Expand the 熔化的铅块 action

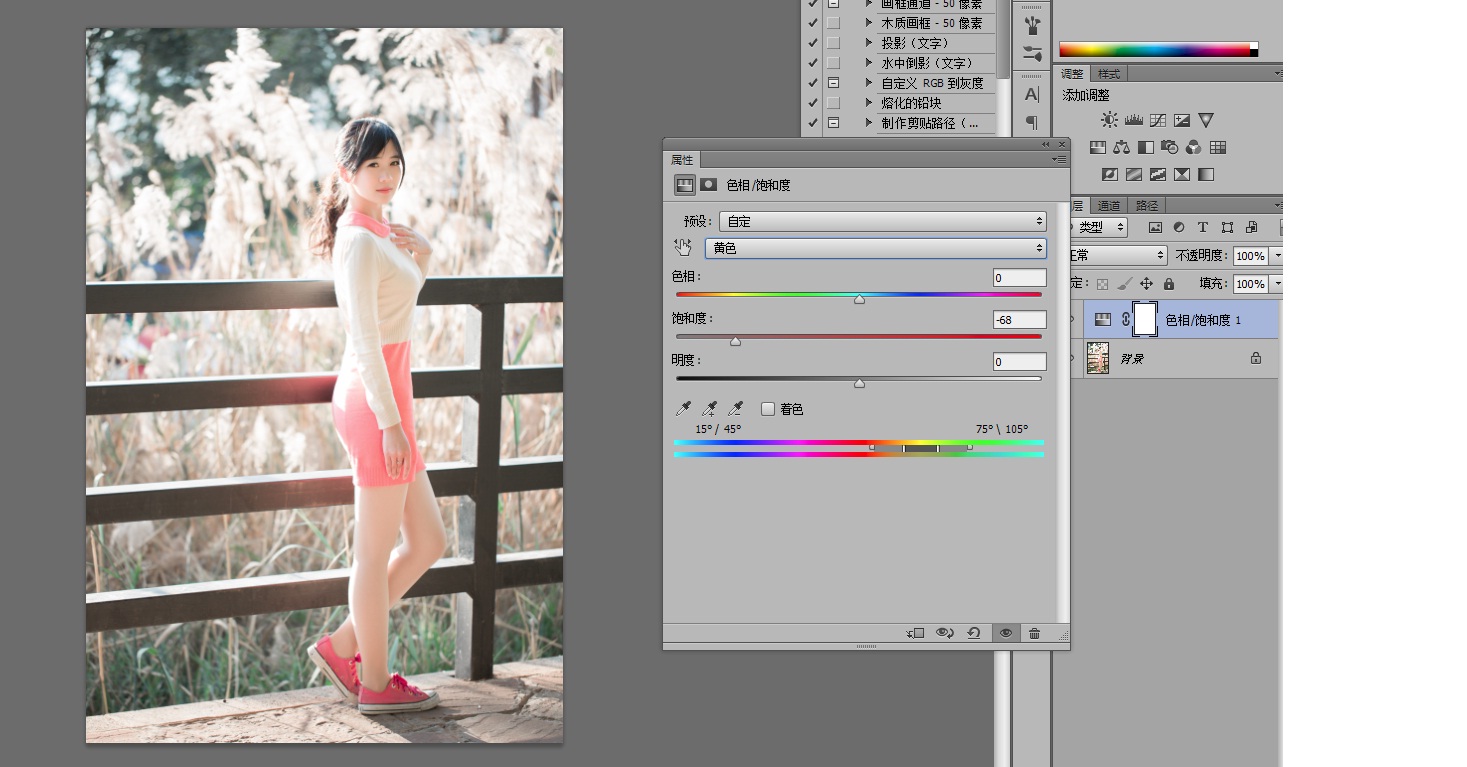pos(869,103)
